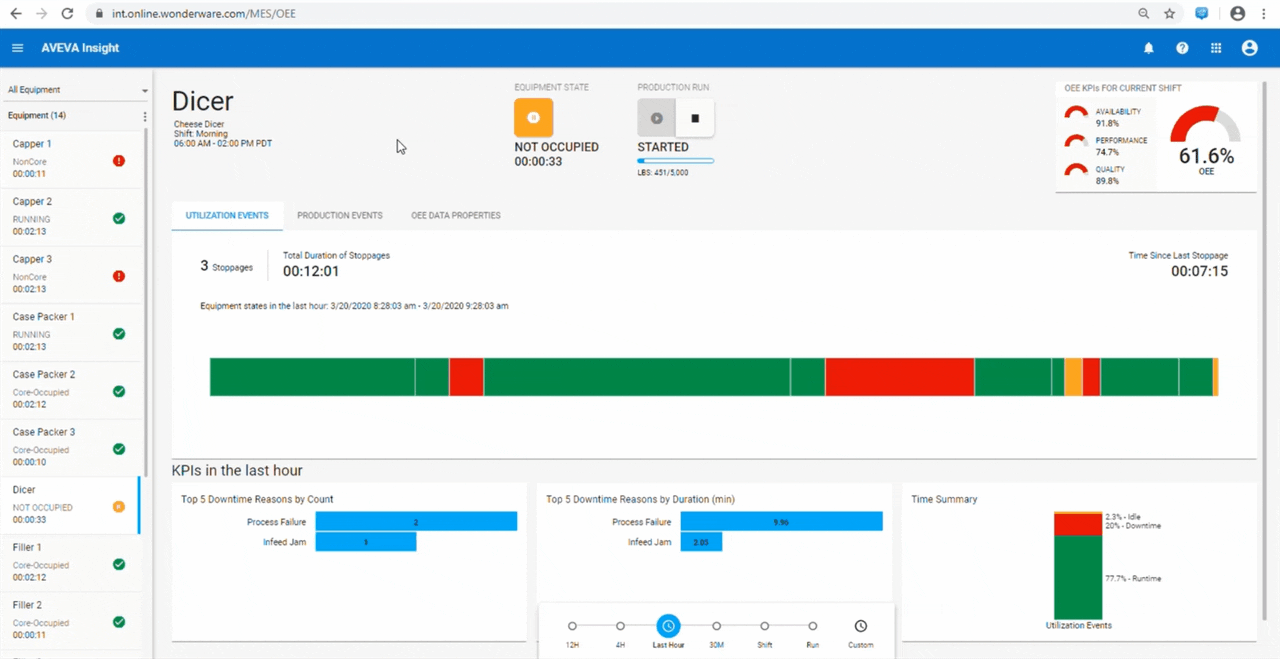Select the 30M time range
This screenshot has width=1280, height=659.
(716, 626)
